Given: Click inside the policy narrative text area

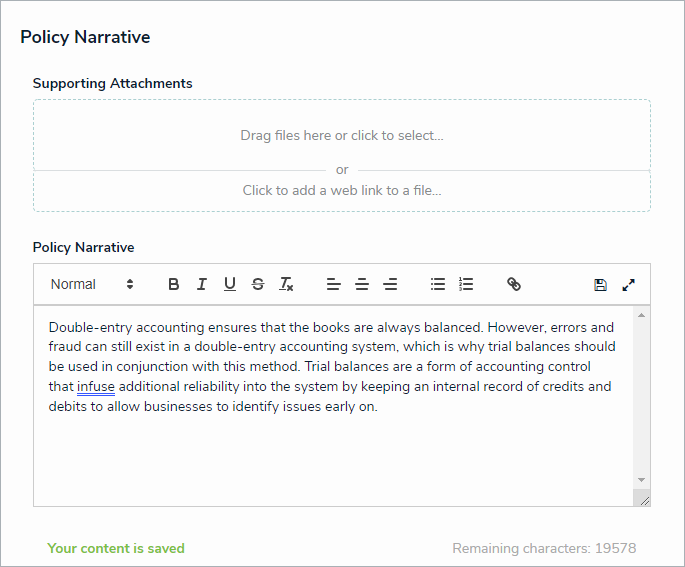Looking at the screenshot, I should pos(330,450).
